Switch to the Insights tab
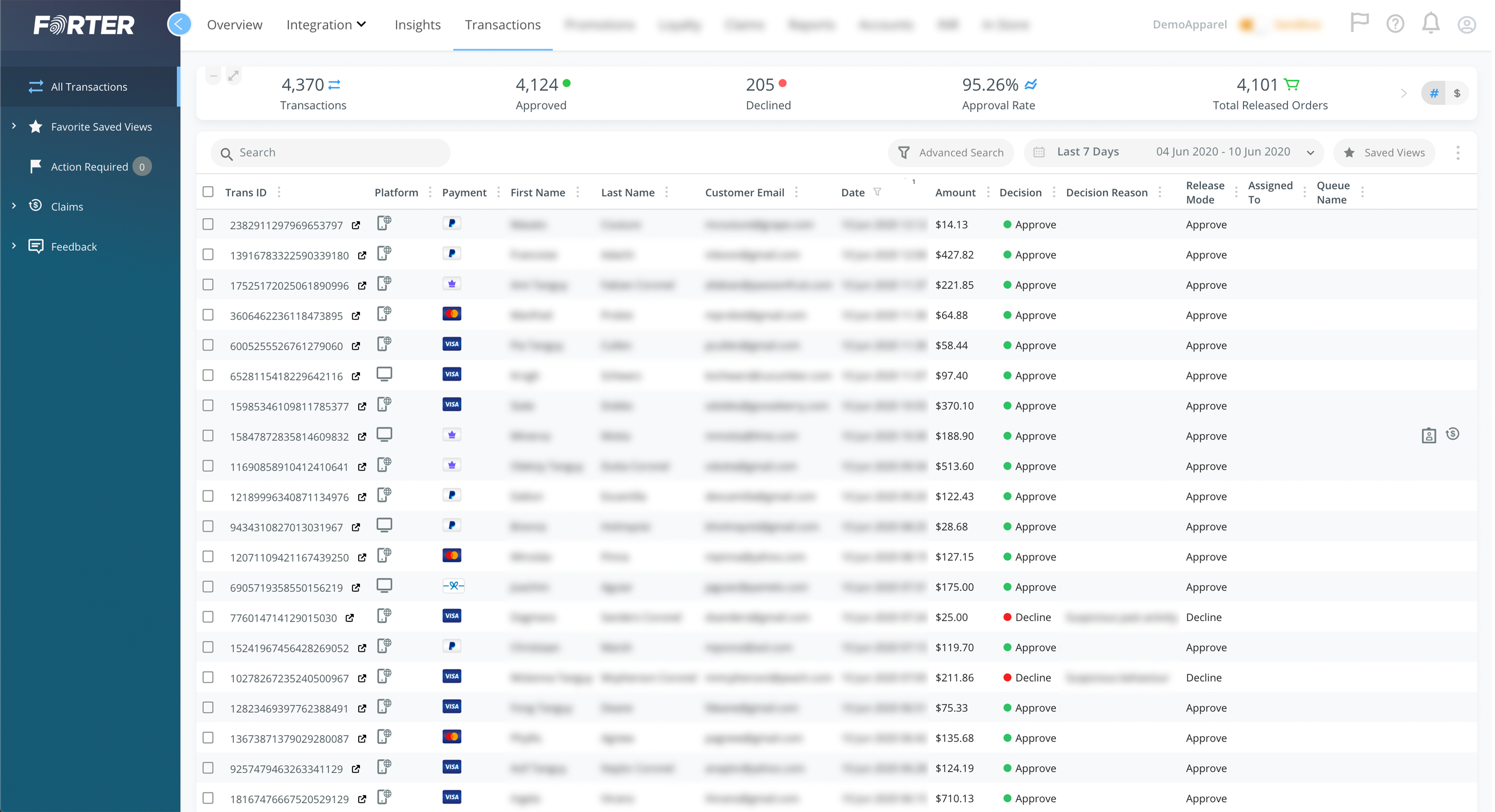This screenshot has width=1495, height=812. click(x=419, y=24)
